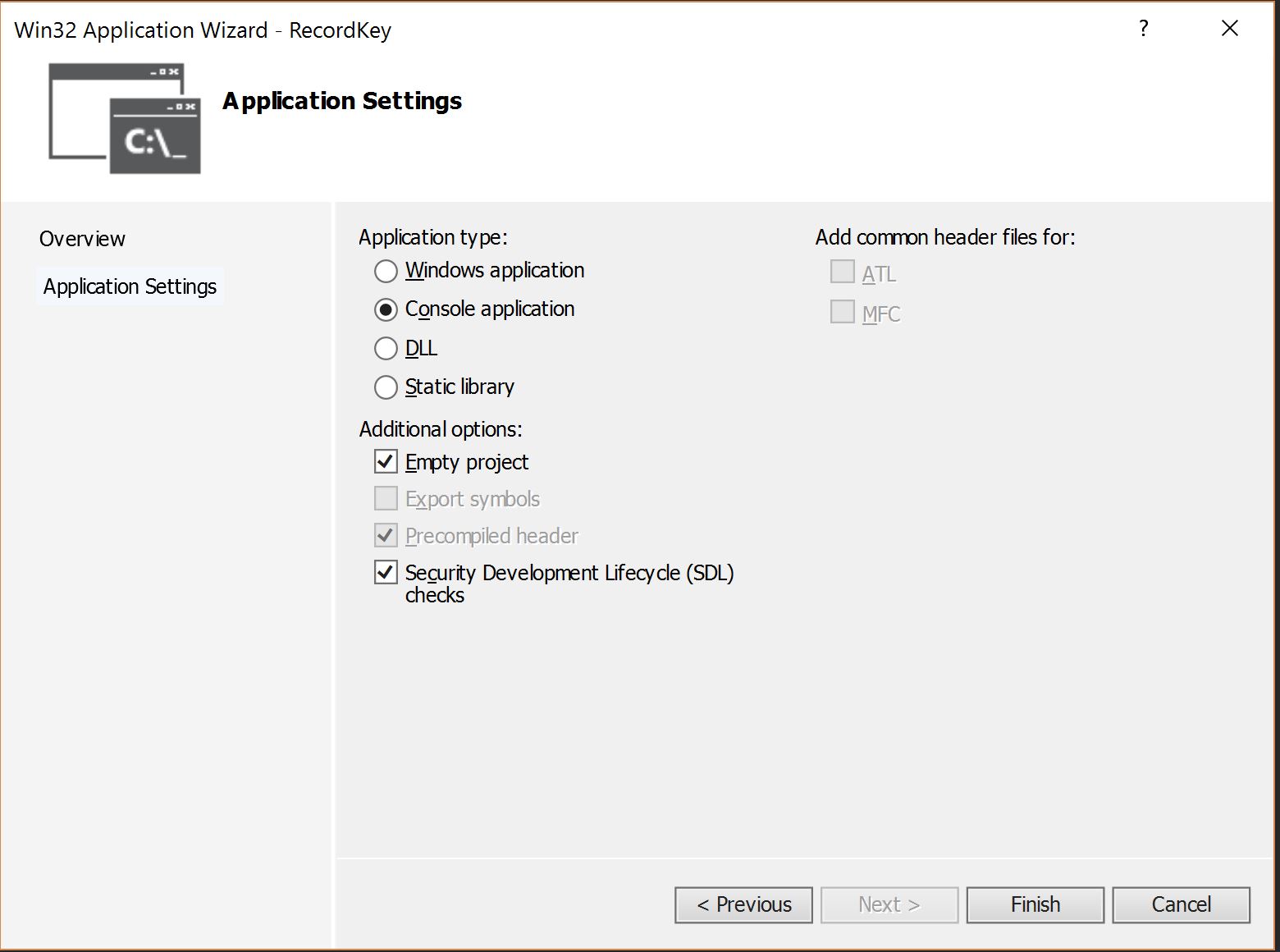Cancel the application wizard

pos(1181,904)
